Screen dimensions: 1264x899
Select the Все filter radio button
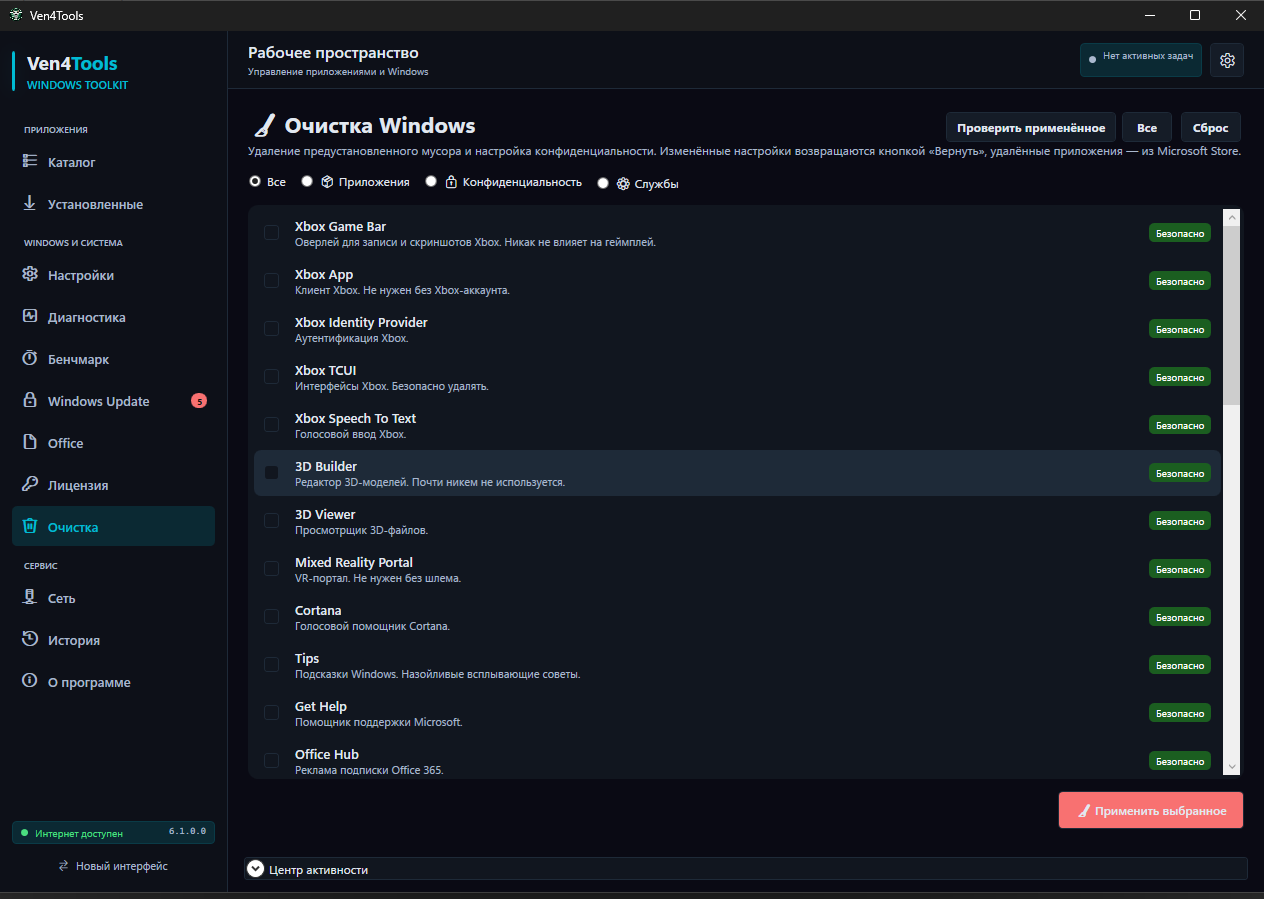255,182
